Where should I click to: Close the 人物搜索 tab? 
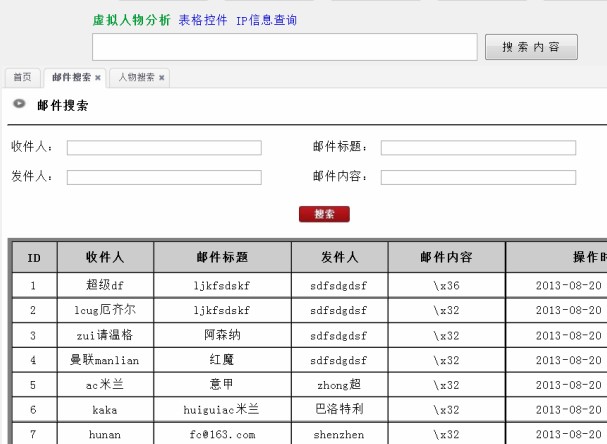point(162,78)
